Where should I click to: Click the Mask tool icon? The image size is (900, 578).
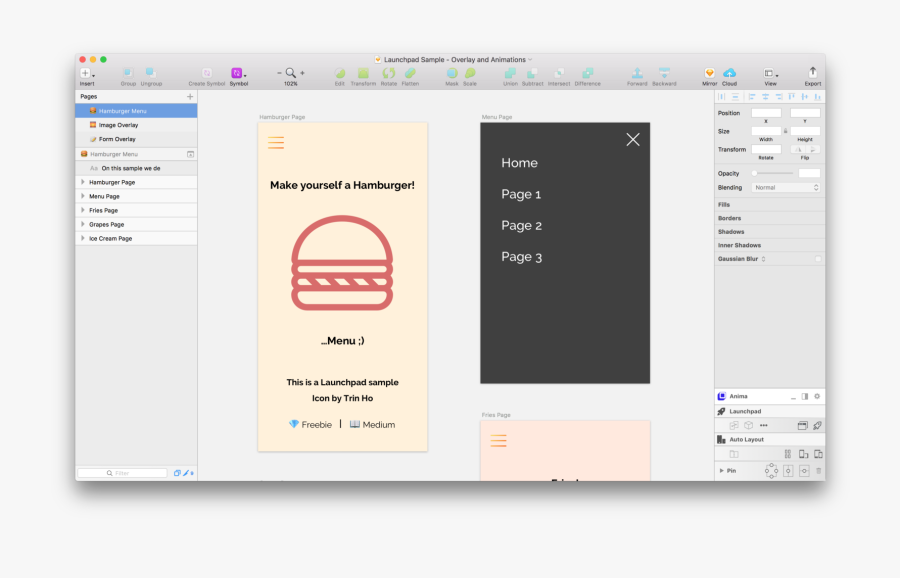452,73
